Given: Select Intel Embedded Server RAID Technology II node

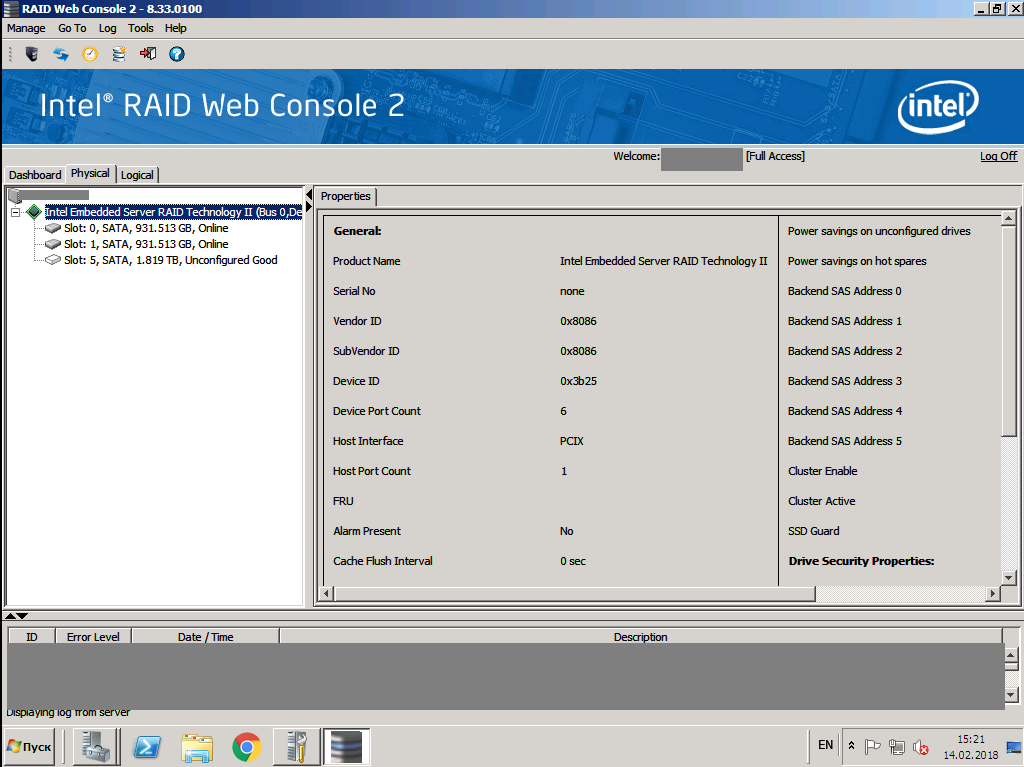Looking at the screenshot, I should 173,212.
